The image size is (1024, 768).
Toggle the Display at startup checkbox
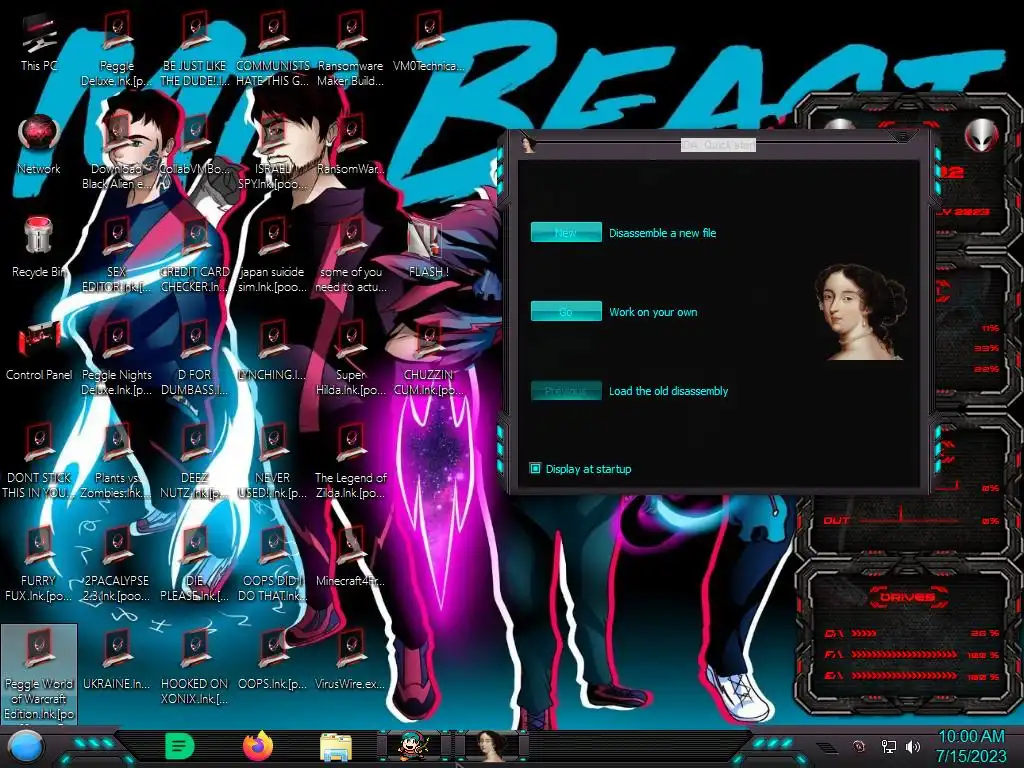click(535, 468)
